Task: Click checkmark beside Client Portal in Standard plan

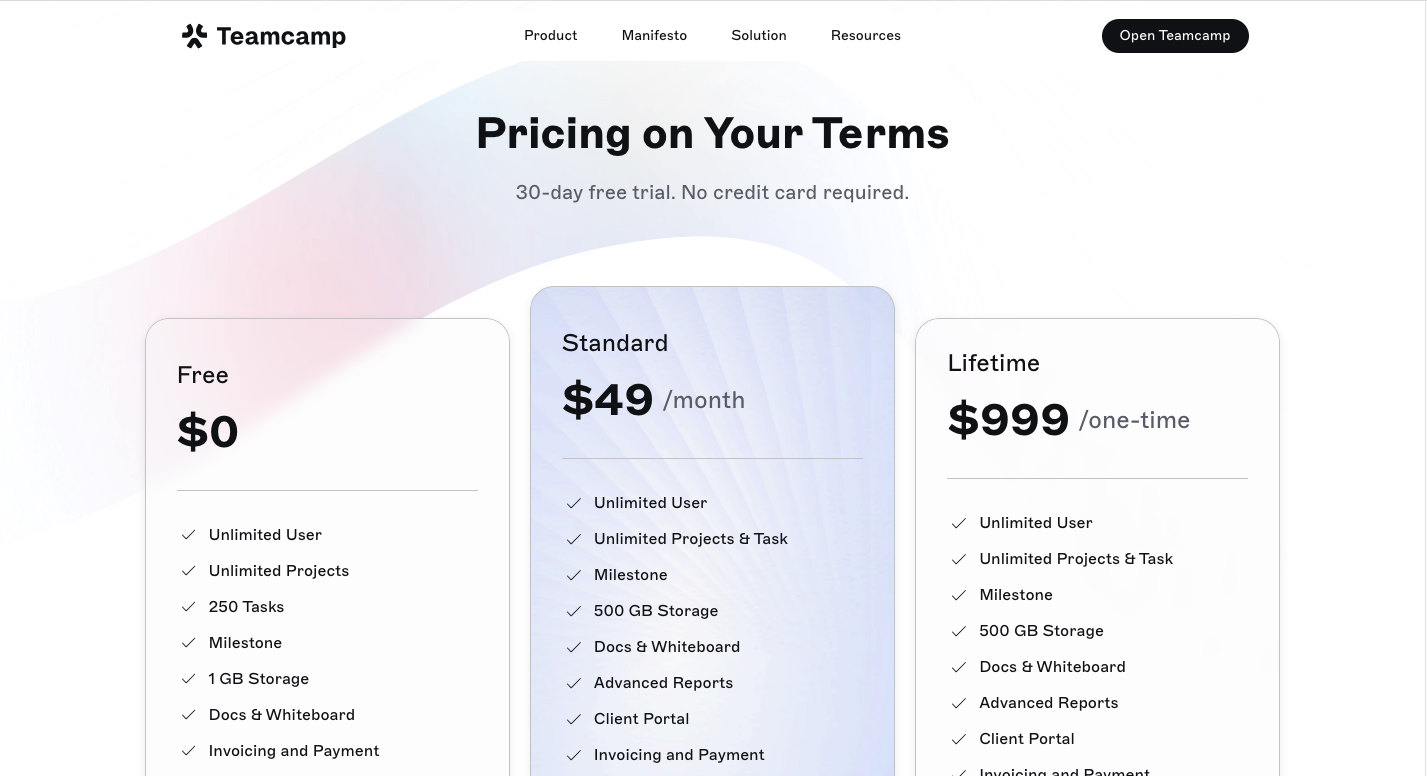Action: tap(574, 719)
